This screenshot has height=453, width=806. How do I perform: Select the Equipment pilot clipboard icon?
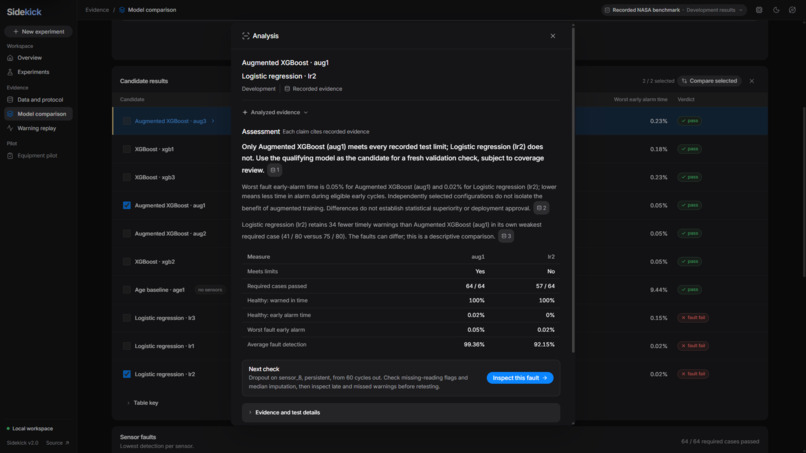(x=10, y=156)
